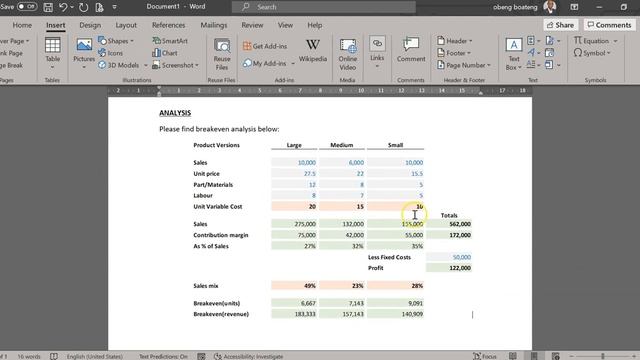Click the ANALYSIS heading in document
The width and height of the screenshot is (640, 360).
pyautogui.click(x=175, y=113)
